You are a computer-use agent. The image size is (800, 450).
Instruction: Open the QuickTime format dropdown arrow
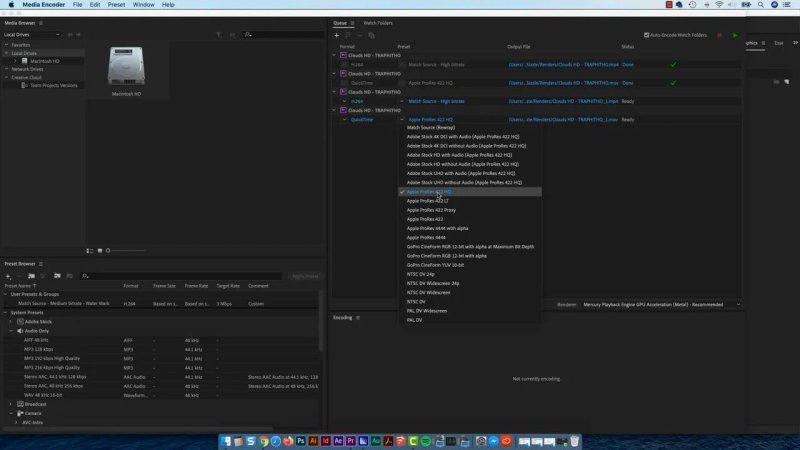click(x=344, y=119)
